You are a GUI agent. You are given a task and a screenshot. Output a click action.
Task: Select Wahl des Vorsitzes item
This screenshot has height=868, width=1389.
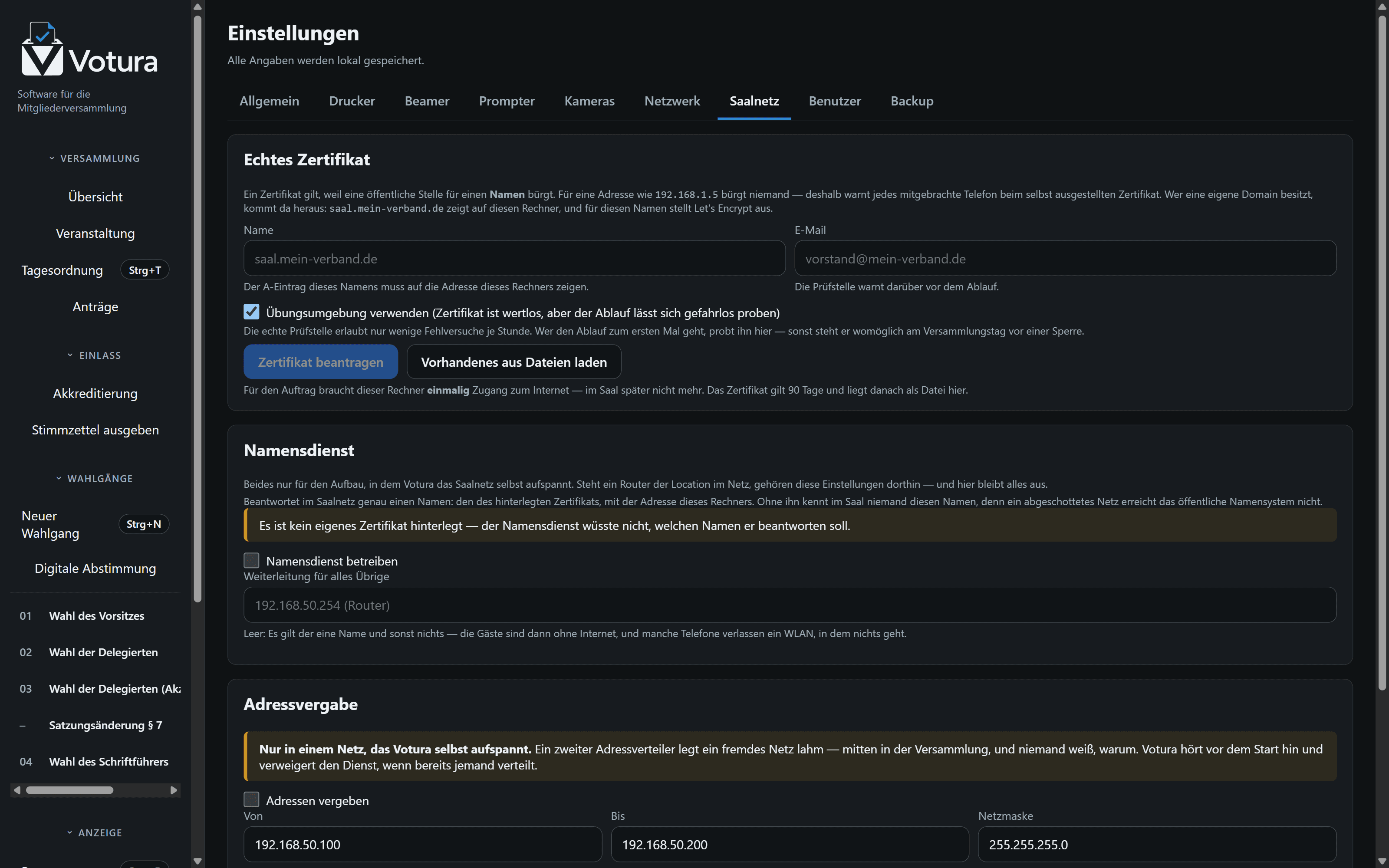(95, 615)
